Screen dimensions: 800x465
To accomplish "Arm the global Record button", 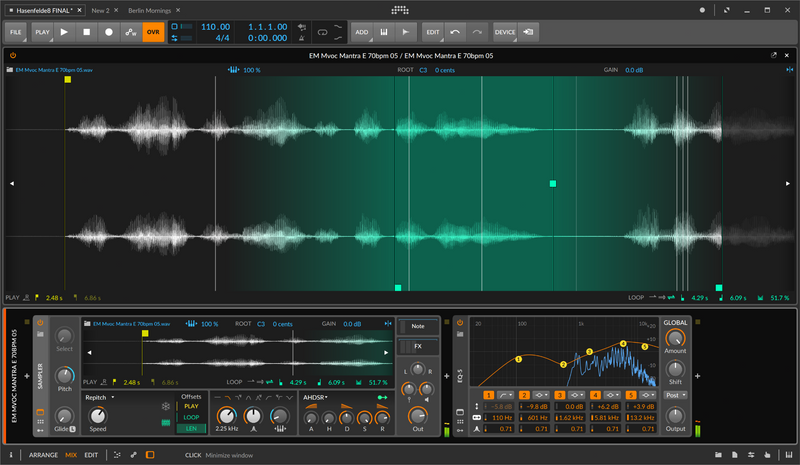I will click(109, 32).
